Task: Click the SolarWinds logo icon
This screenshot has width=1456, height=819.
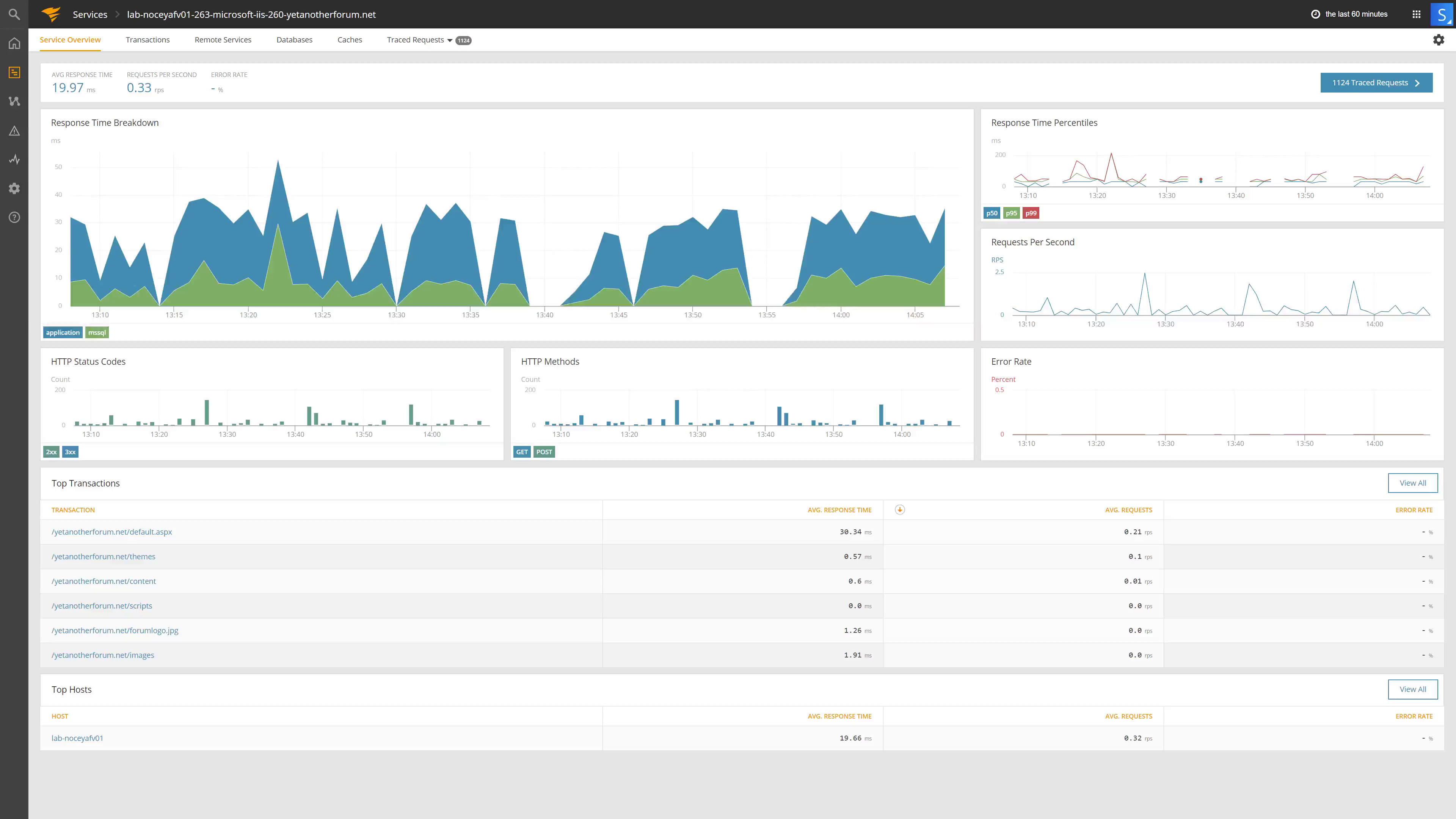Action: pyautogui.click(x=51, y=14)
